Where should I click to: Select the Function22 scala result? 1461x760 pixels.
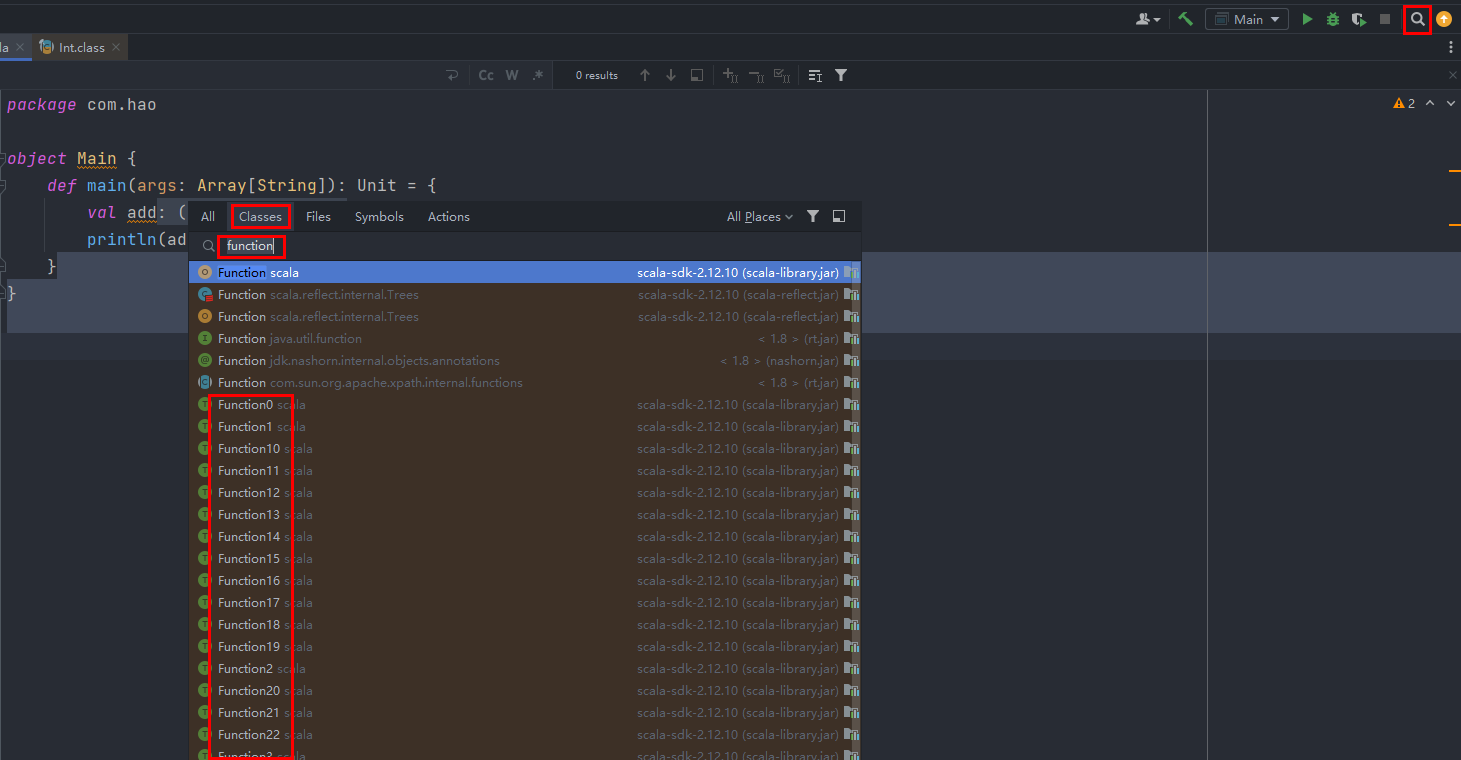tap(525, 734)
